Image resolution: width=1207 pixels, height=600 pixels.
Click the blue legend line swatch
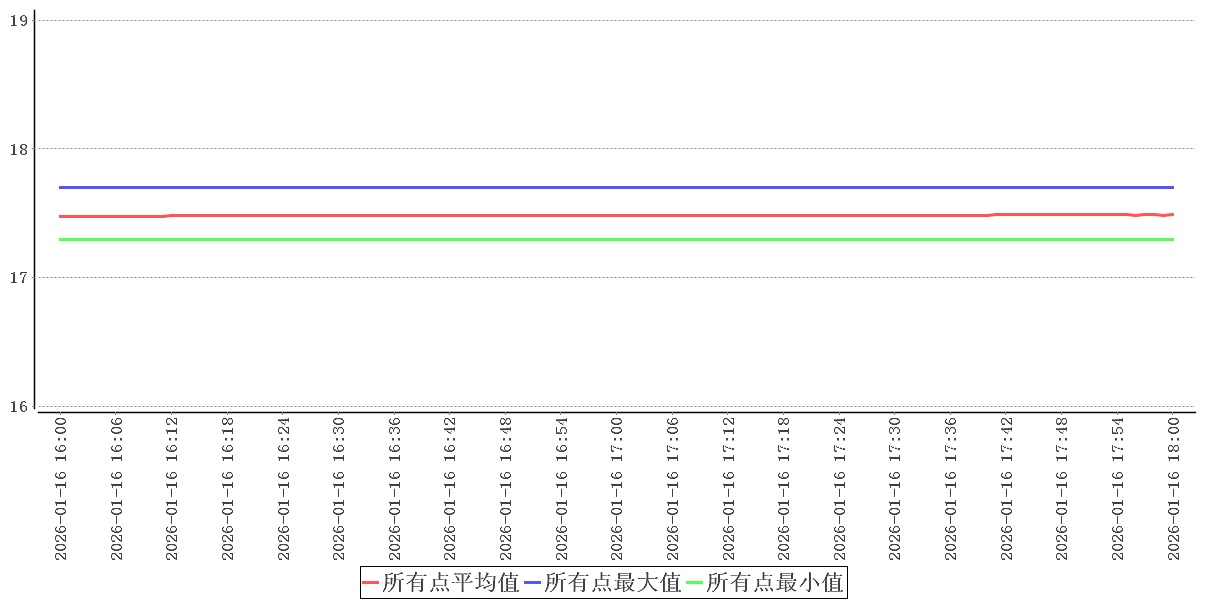coord(533,582)
